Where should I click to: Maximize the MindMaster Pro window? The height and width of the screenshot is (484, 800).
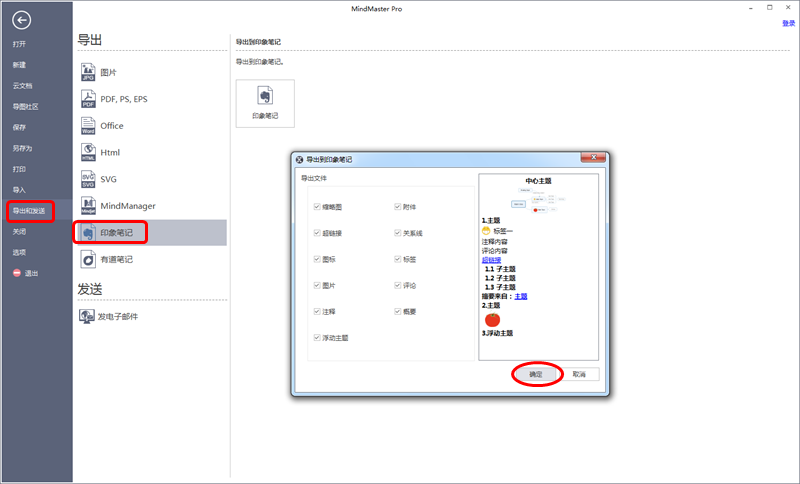(769, 8)
